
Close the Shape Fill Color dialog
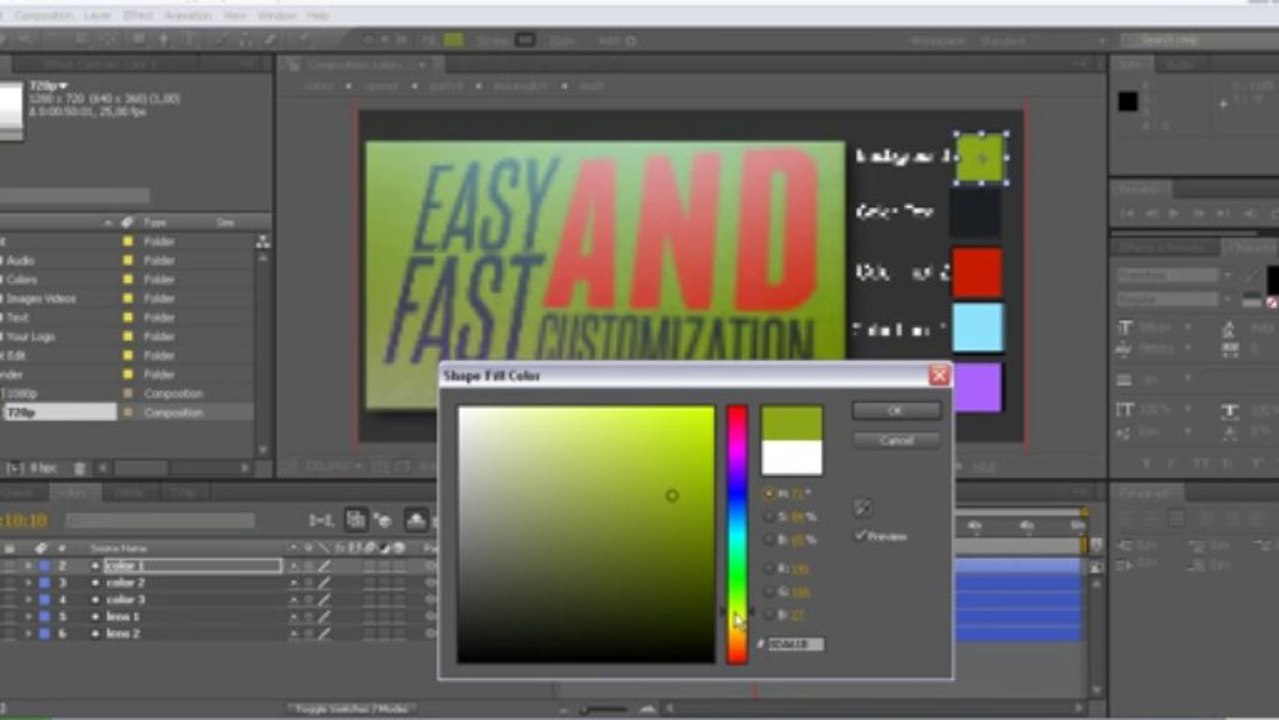click(x=939, y=375)
